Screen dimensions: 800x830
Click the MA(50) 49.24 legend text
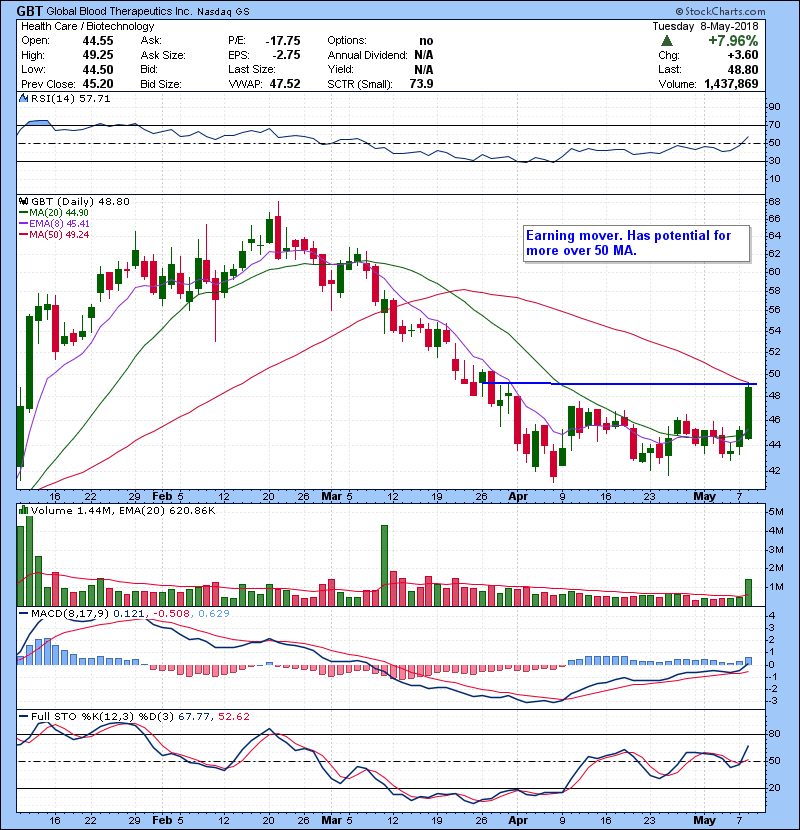(59, 235)
